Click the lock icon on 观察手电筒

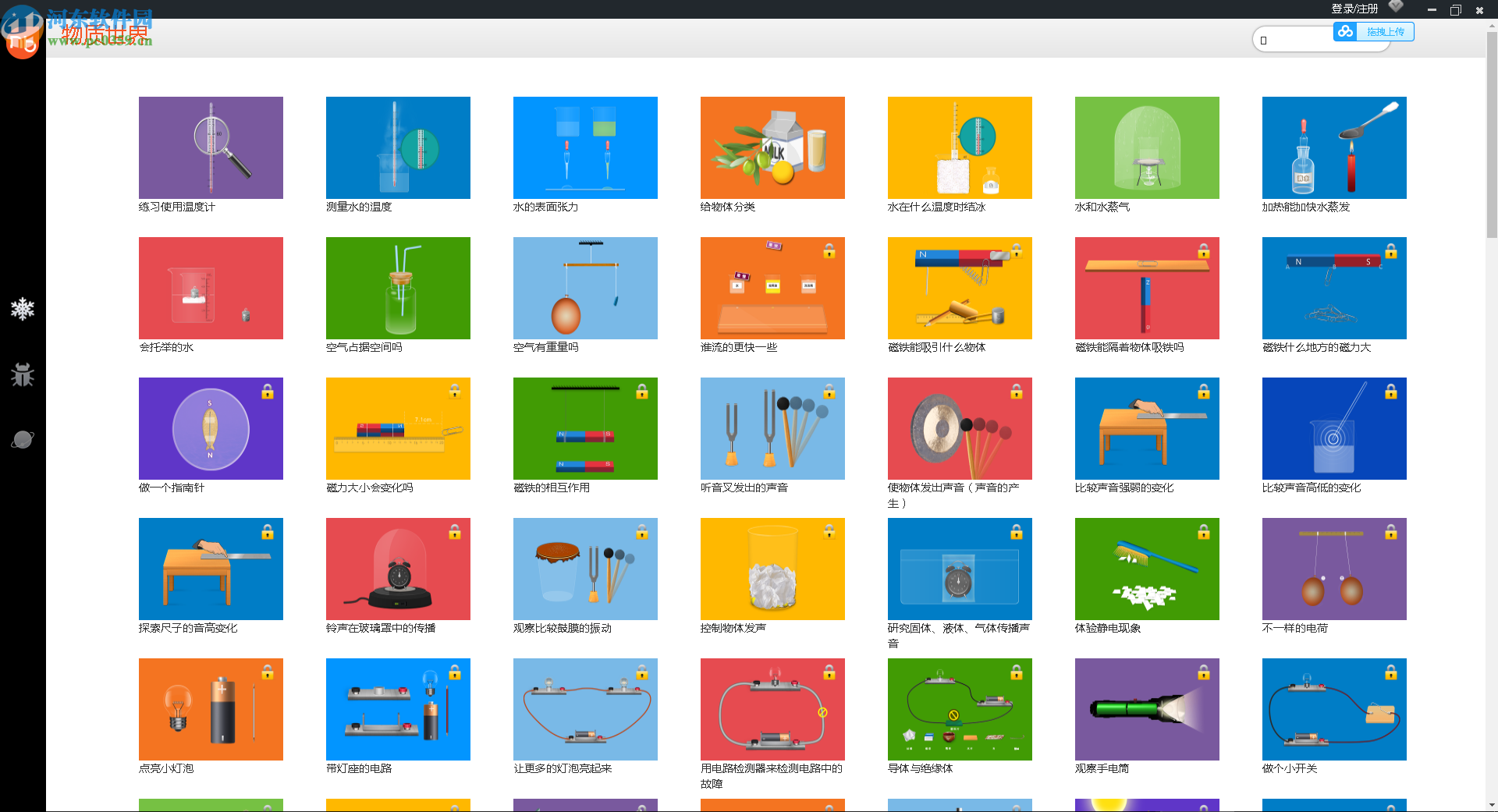(1204, 672)
